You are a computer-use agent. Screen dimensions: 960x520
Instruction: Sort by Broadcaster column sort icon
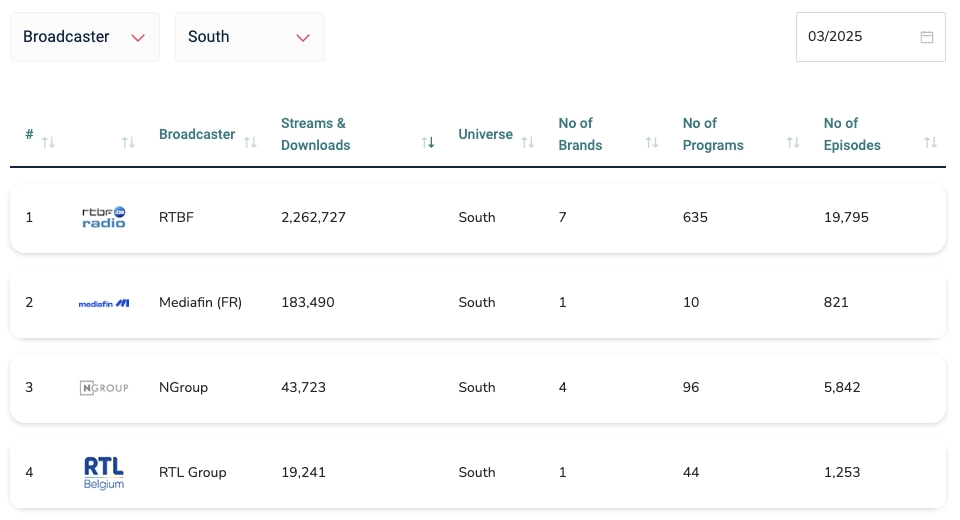250,143
